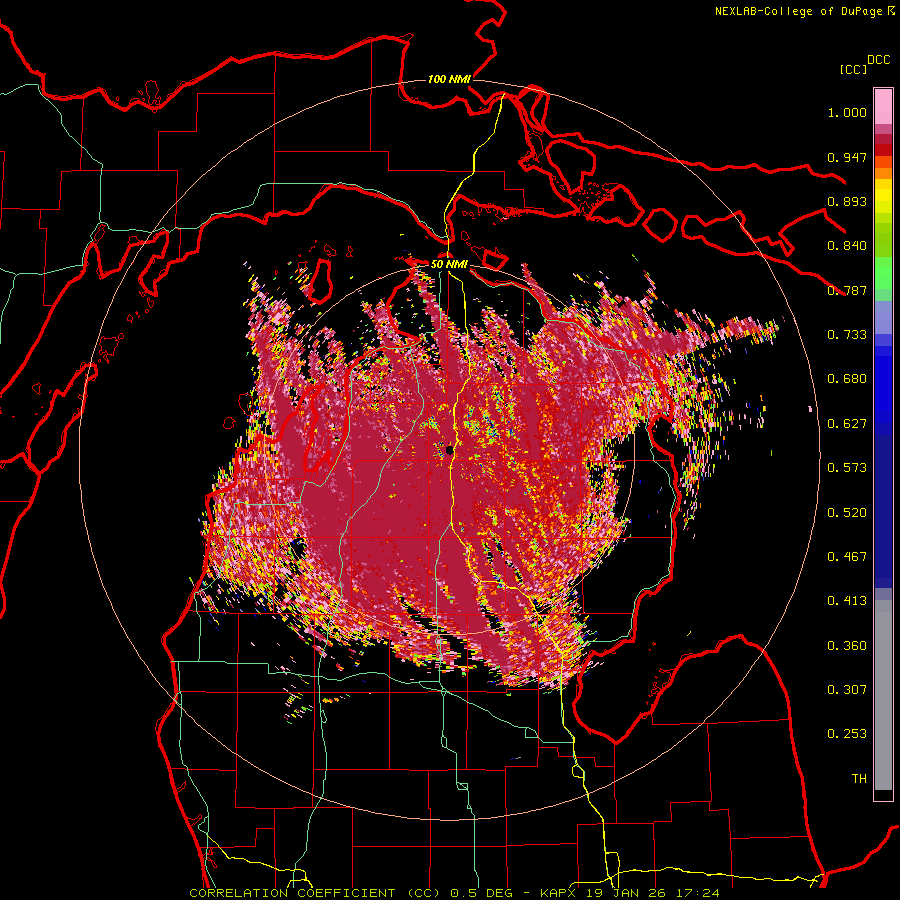
Task: Select the 0.413 scale value
Action: pos(847,601)
